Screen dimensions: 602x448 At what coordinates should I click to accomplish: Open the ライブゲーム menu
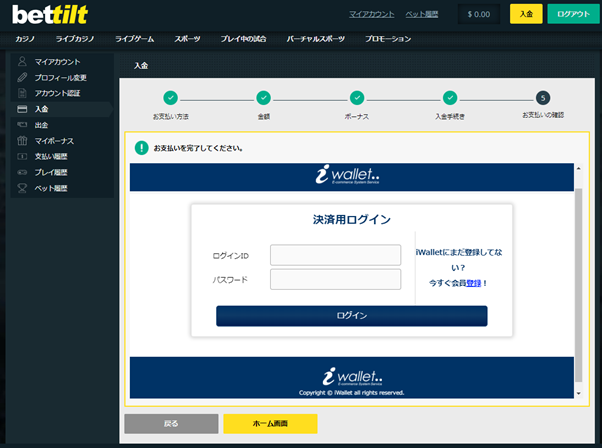coord(135,39)
